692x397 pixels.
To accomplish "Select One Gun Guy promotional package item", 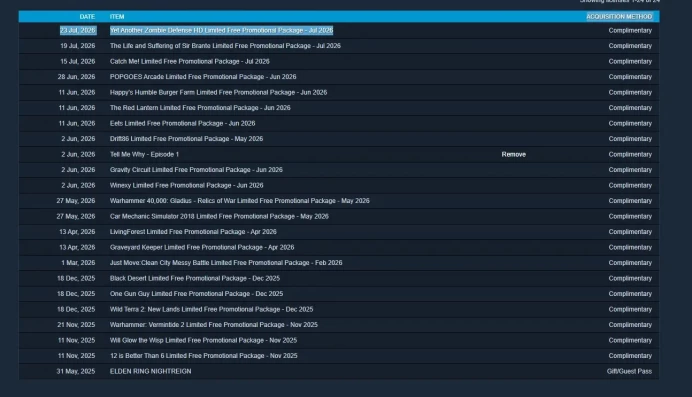I will pos(196,294).
